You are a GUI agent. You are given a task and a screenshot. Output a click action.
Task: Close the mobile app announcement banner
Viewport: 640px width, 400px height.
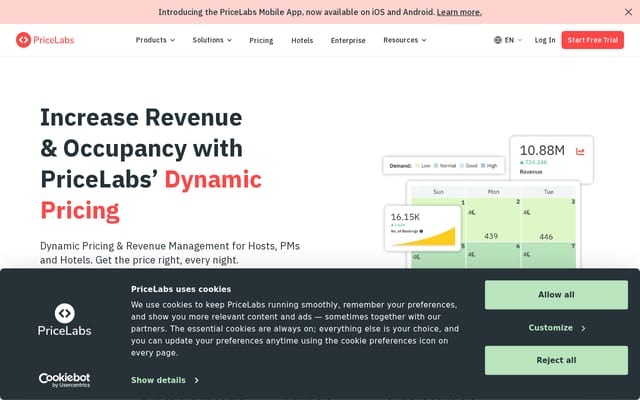coord(628,12)
